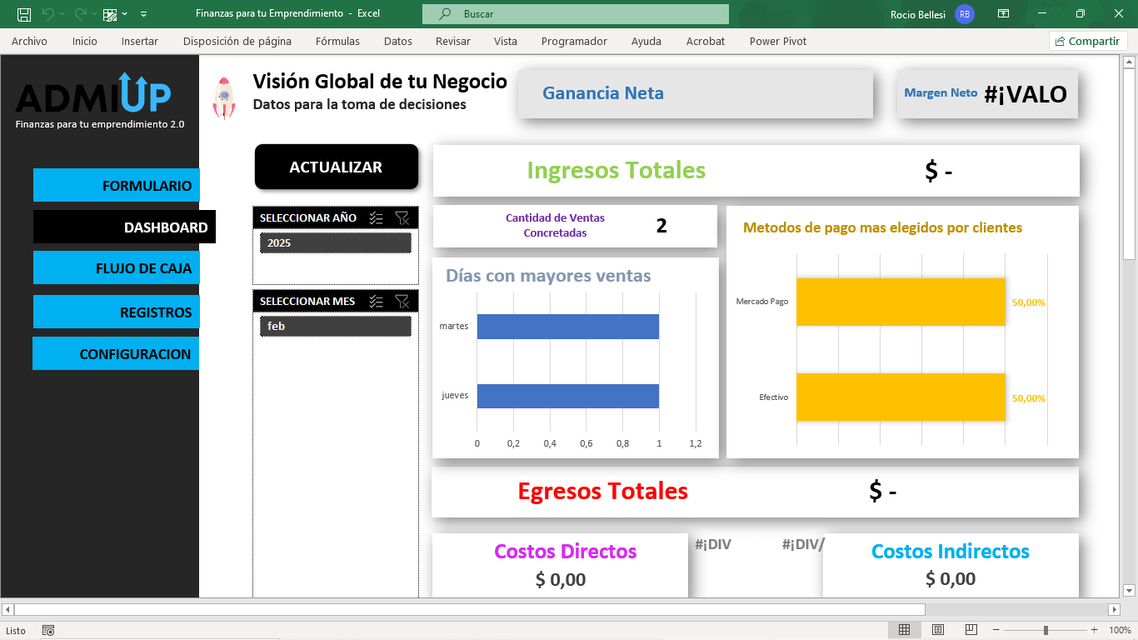Go to FLUJO DE CAJA sheet button

[116, 268]
